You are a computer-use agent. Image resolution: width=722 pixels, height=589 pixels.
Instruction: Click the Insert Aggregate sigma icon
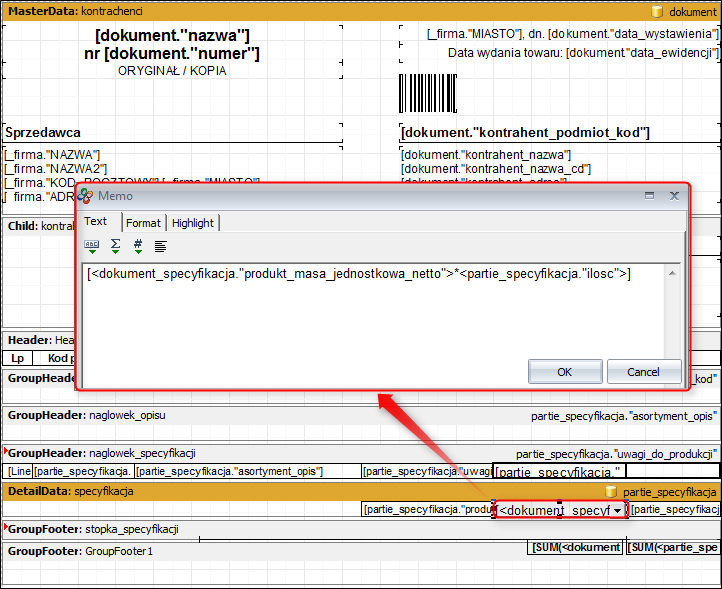click(x=115, y=244)
